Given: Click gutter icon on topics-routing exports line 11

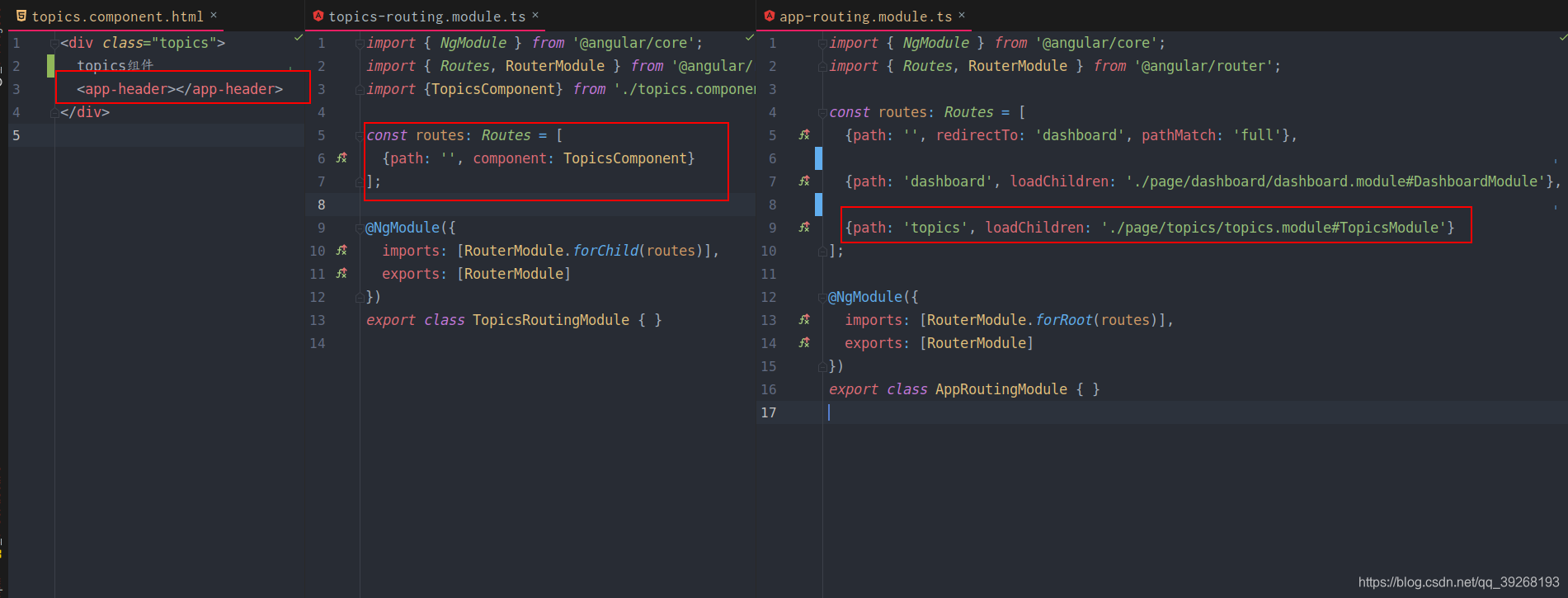Looking at the screenshot, I should (341, 273).
